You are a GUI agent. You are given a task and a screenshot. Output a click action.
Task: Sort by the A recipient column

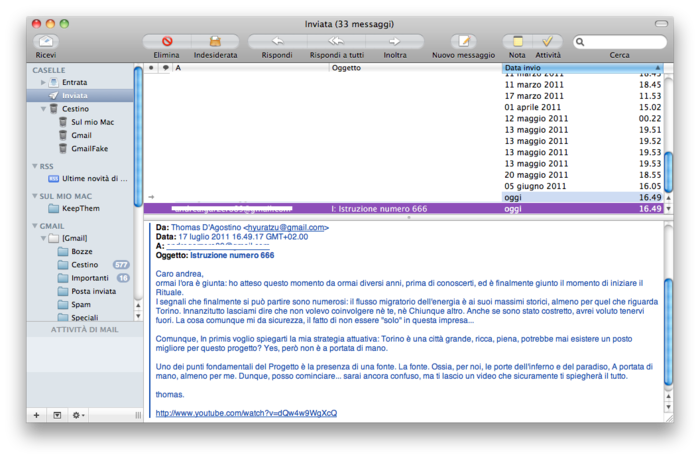click(x=251, y=68)
